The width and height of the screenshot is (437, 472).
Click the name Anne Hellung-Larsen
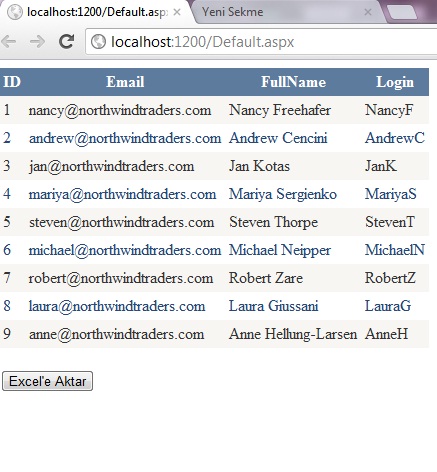pos(293,334)
